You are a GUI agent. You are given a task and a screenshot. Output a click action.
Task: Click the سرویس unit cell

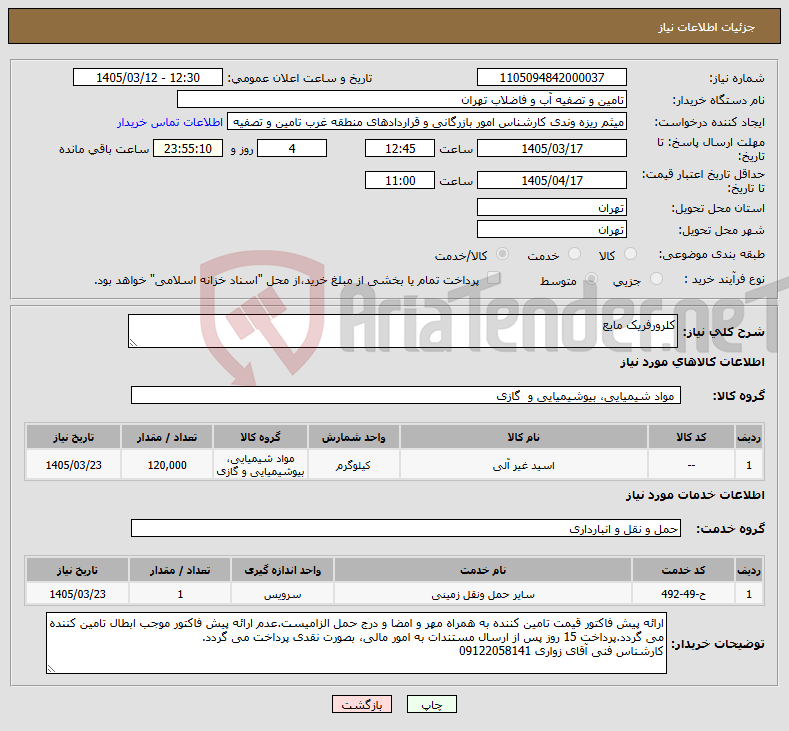pos(282,594)
